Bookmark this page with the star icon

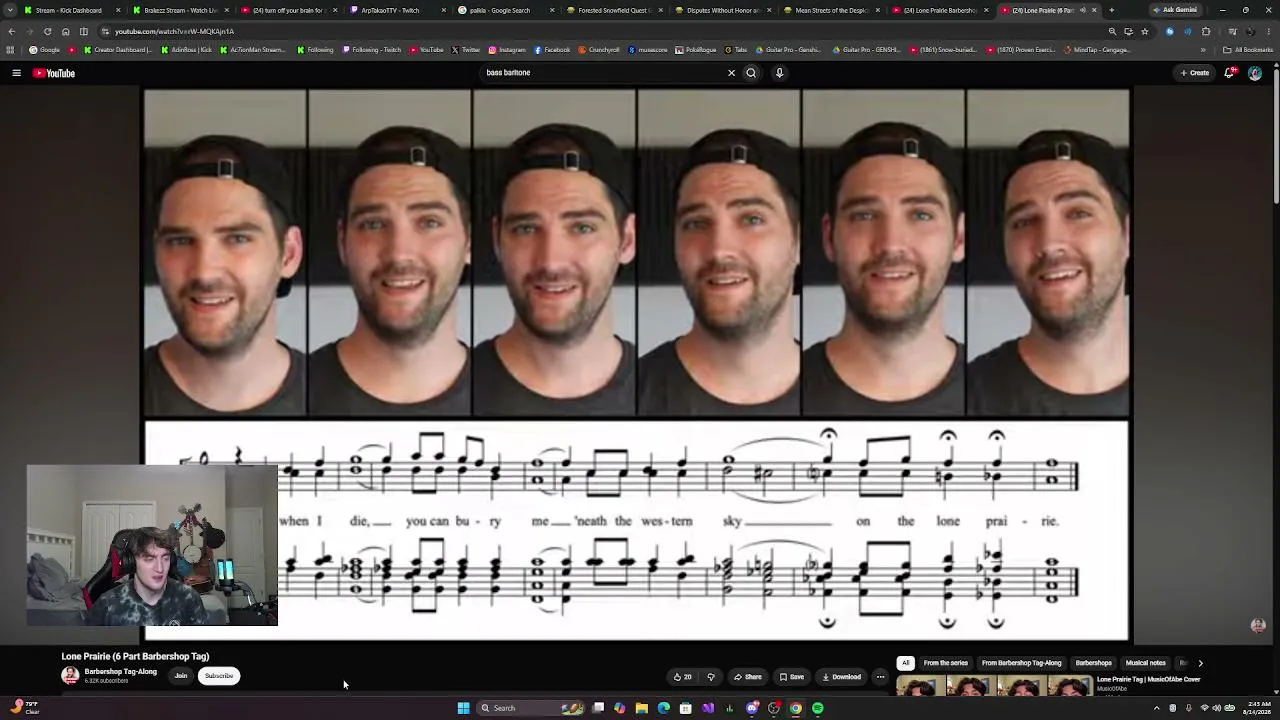coord(1145,31)
